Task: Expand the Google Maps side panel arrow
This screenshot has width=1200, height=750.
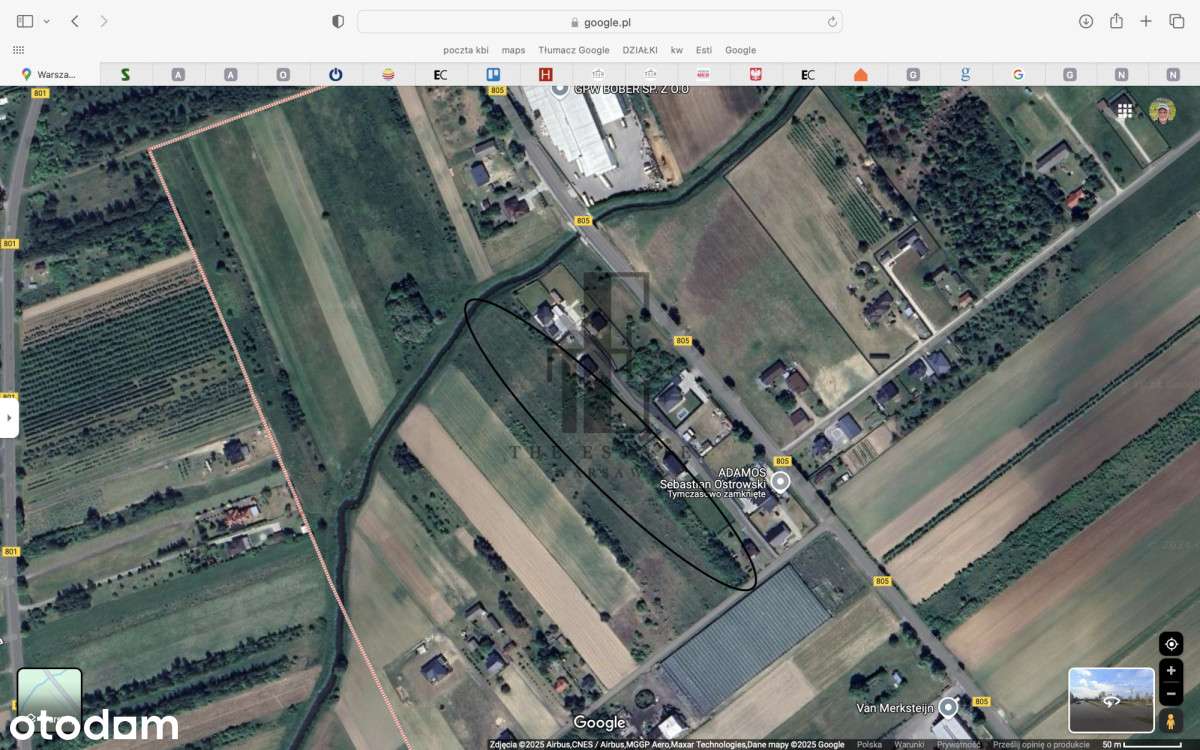Action: [x=9, y=417]
